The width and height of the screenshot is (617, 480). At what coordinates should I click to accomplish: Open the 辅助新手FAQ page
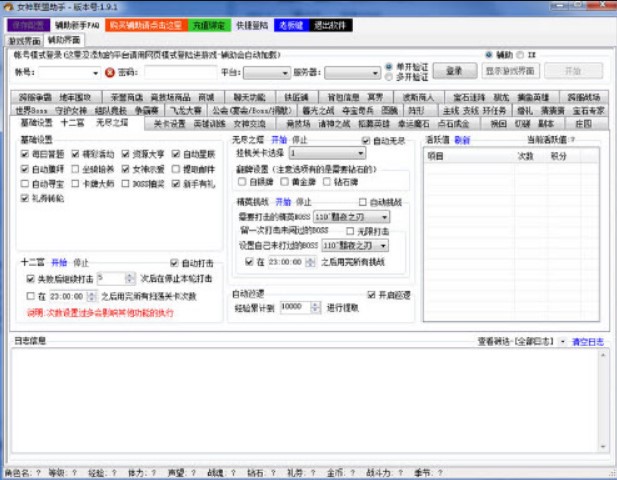point(76,23)
